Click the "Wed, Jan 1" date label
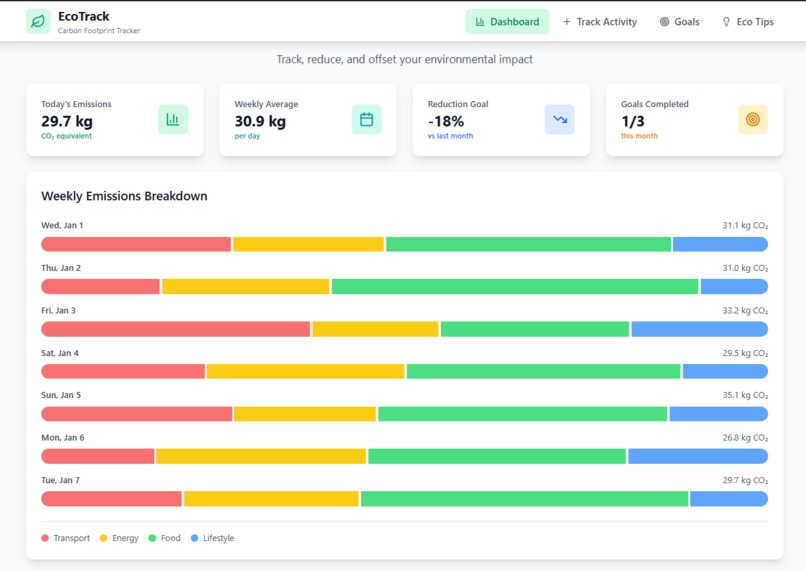Viewport: 806px width, 571px height. [x=62, y=225]
